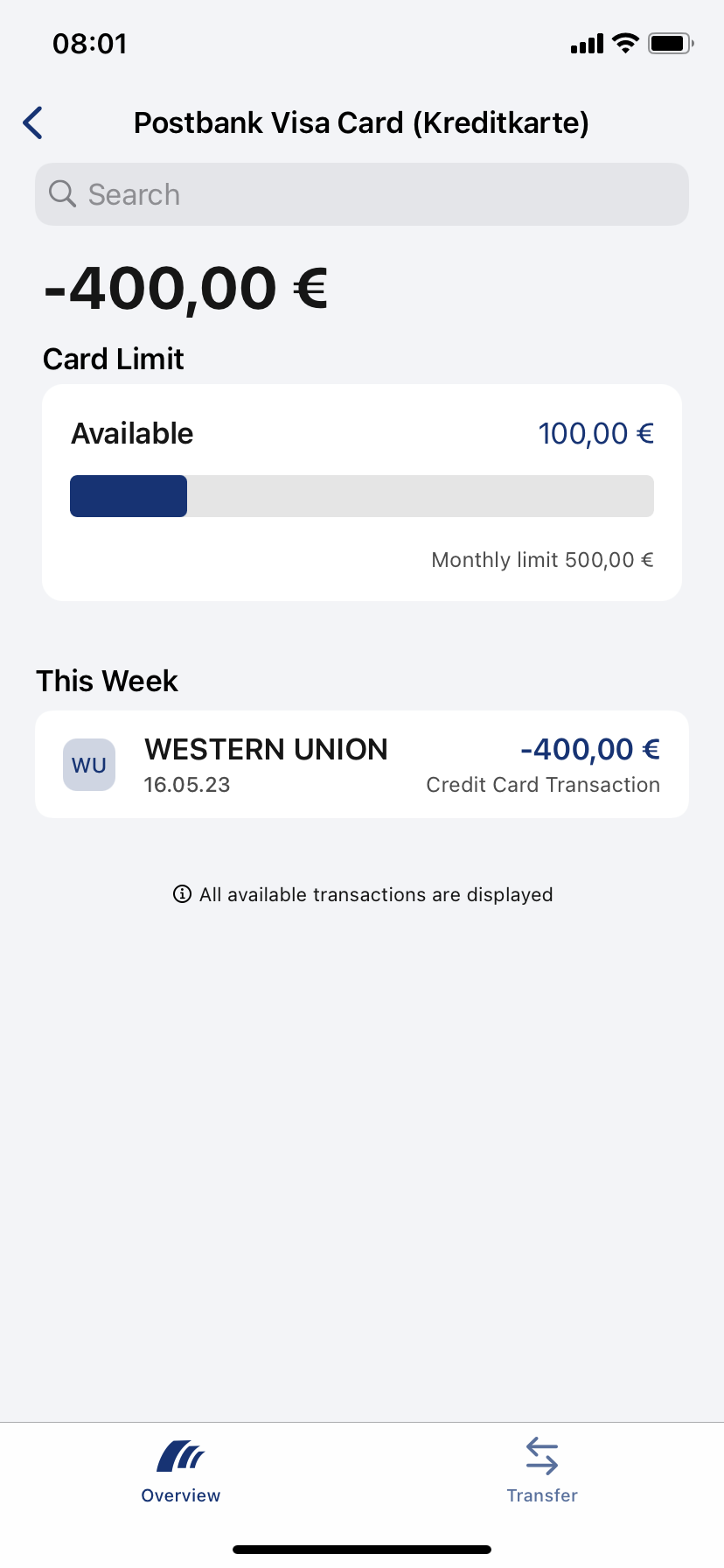Expand the Western Union transaction details
The width and height of the screenshot is (724, 1568).
[361, 764]
